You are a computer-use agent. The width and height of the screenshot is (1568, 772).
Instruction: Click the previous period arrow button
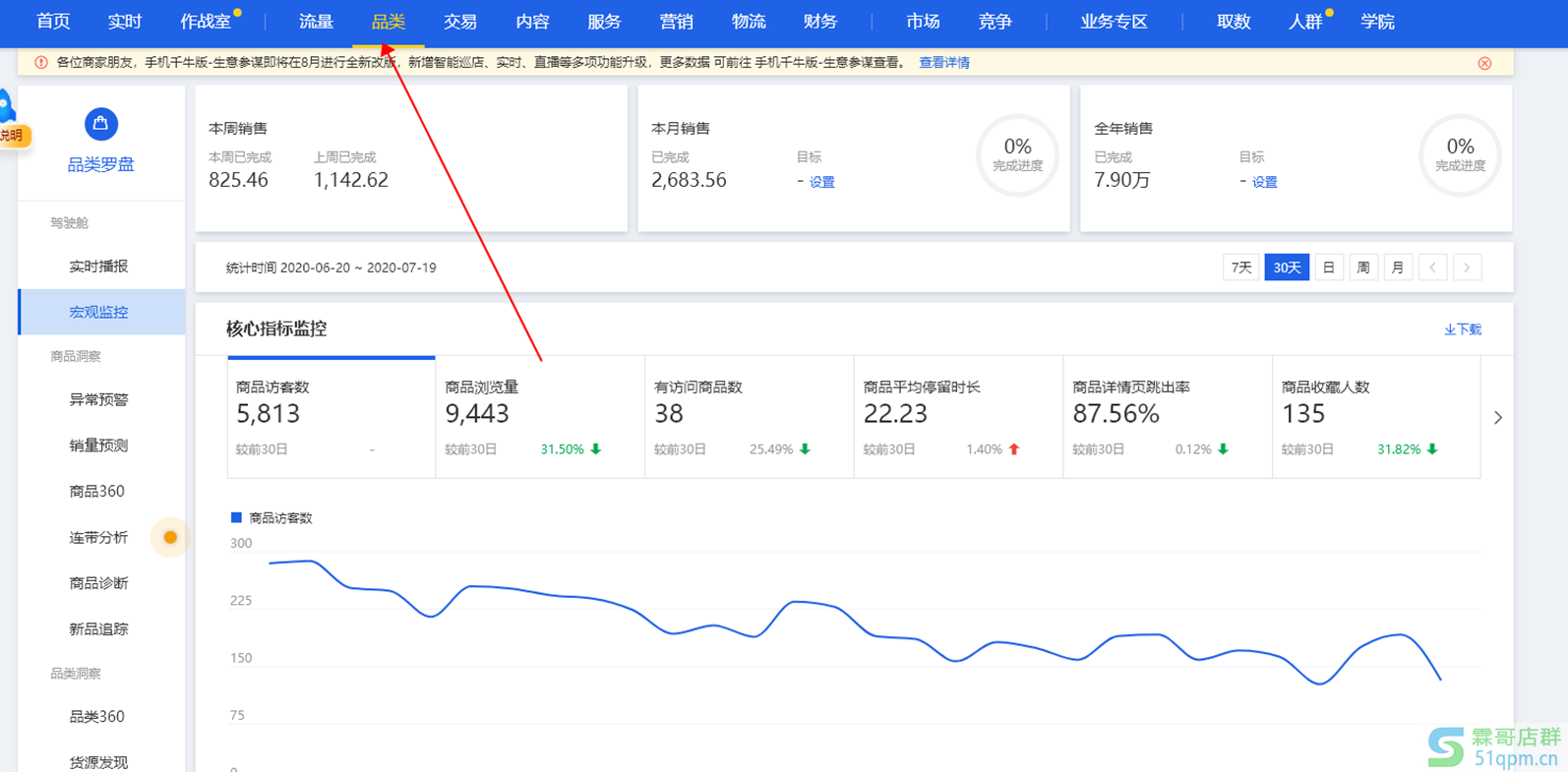click(x=1432, y=267)
